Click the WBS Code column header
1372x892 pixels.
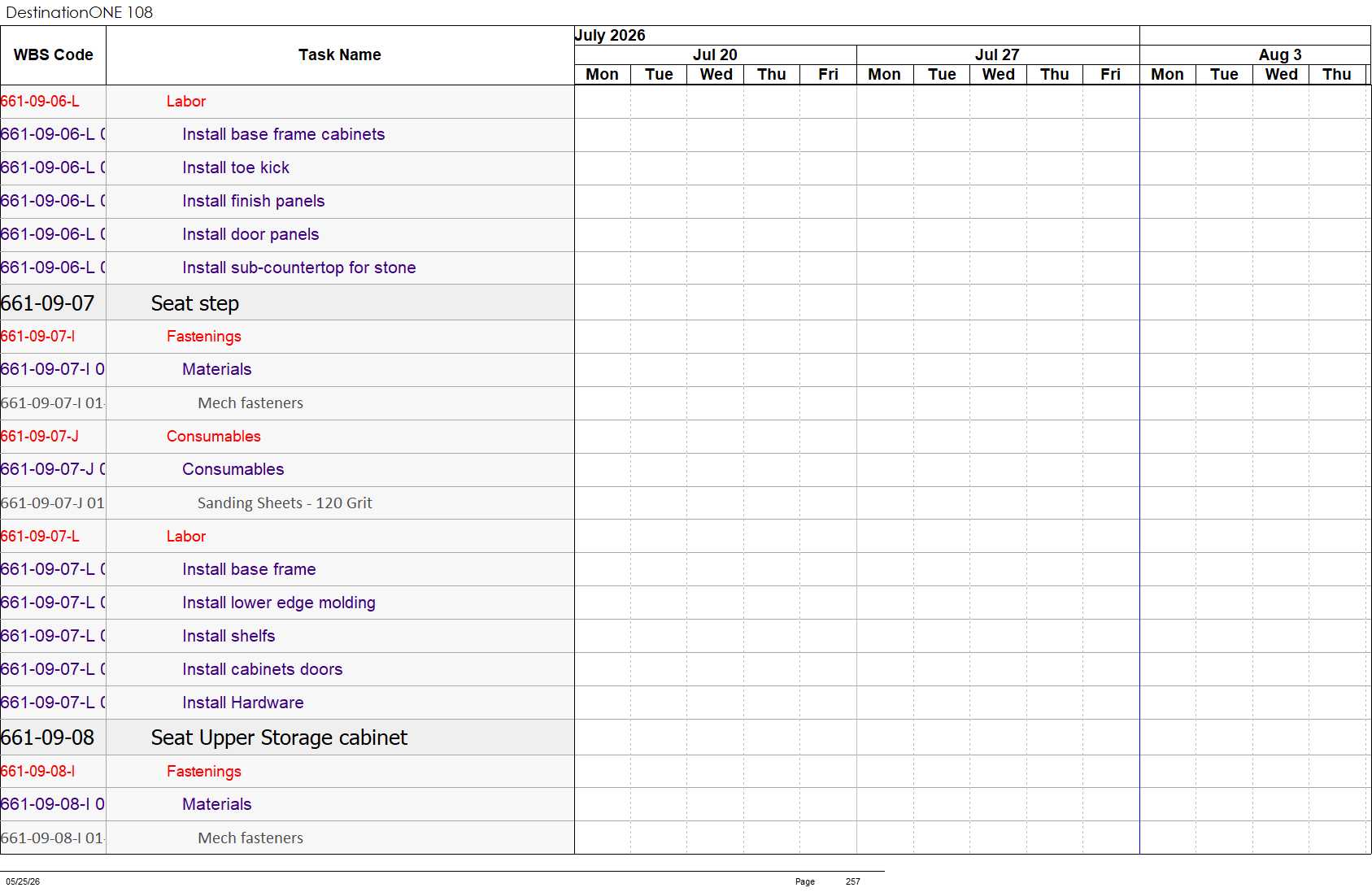coord(53,55)
